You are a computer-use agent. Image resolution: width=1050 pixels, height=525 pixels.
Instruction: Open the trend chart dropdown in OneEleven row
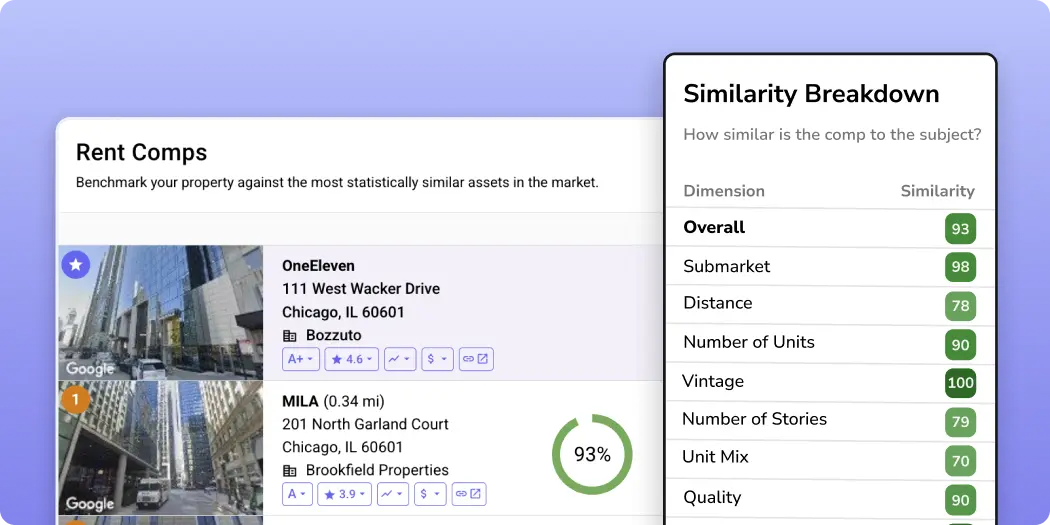click(x=400, y=359)
